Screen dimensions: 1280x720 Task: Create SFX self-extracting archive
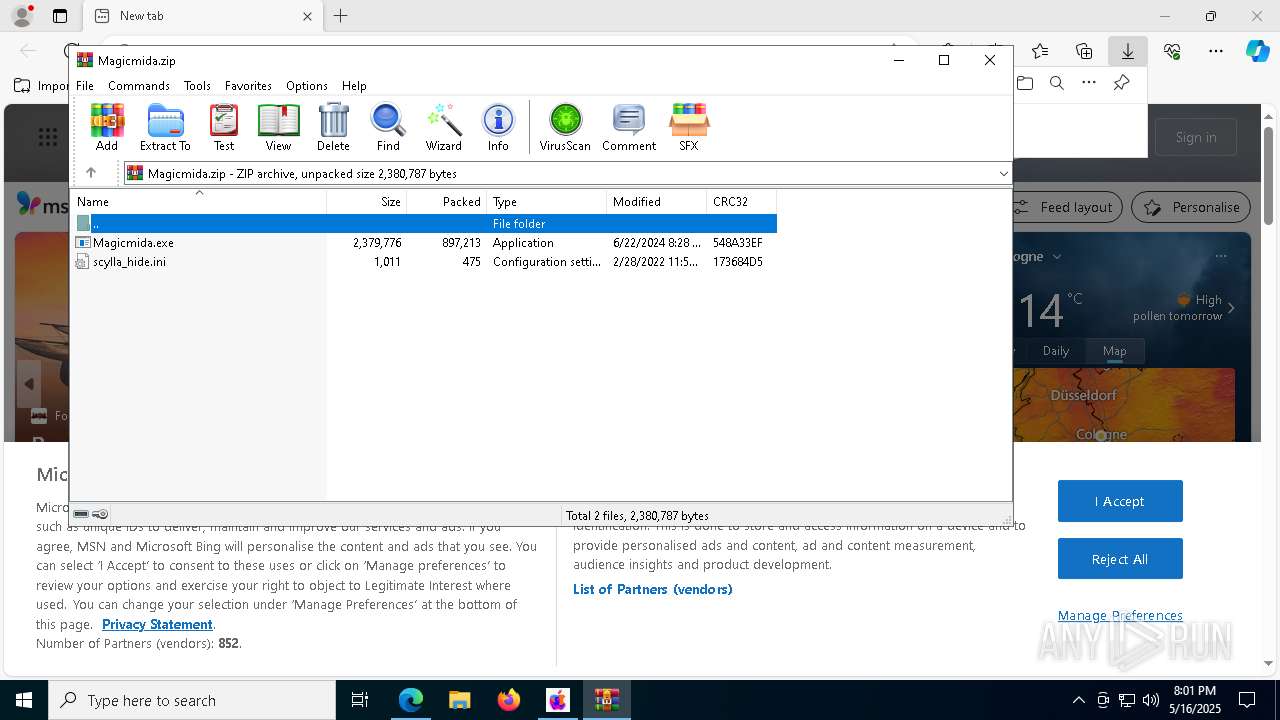coord(689,127)
